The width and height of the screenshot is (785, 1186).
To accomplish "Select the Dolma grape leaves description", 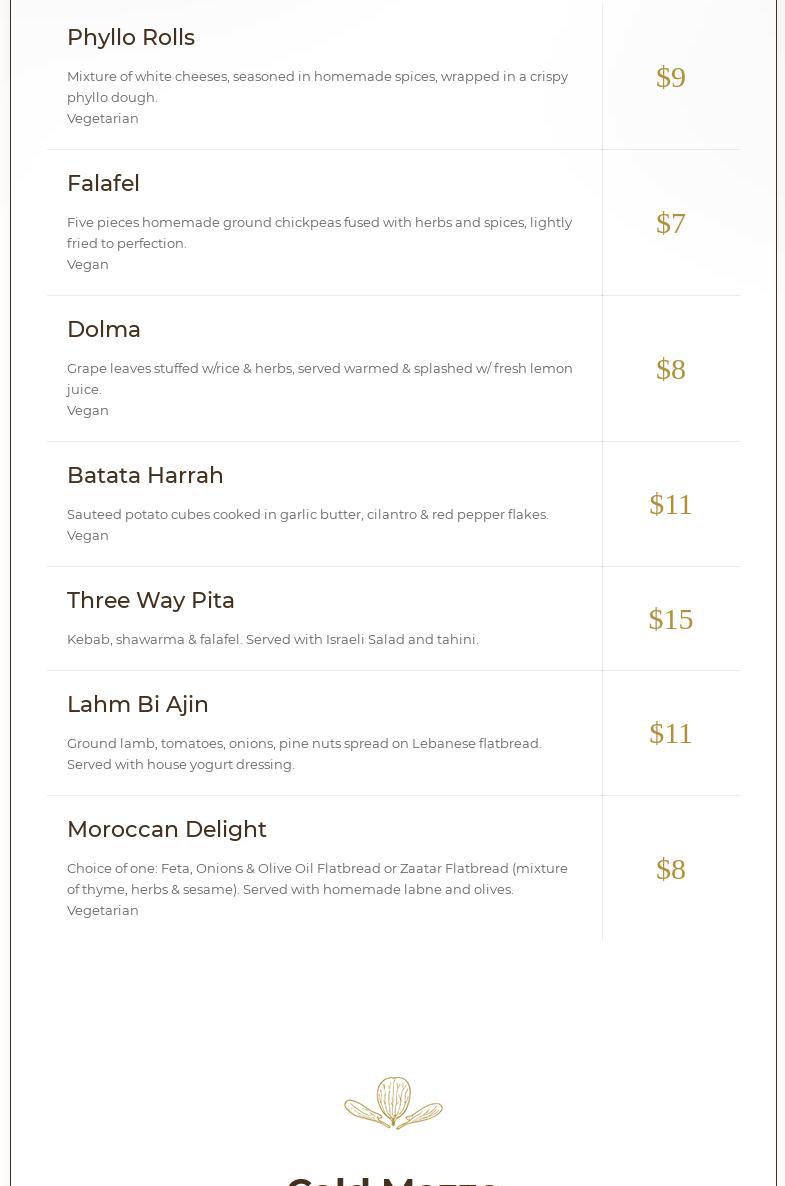I will pyautogui.click(x=319, y=378).
